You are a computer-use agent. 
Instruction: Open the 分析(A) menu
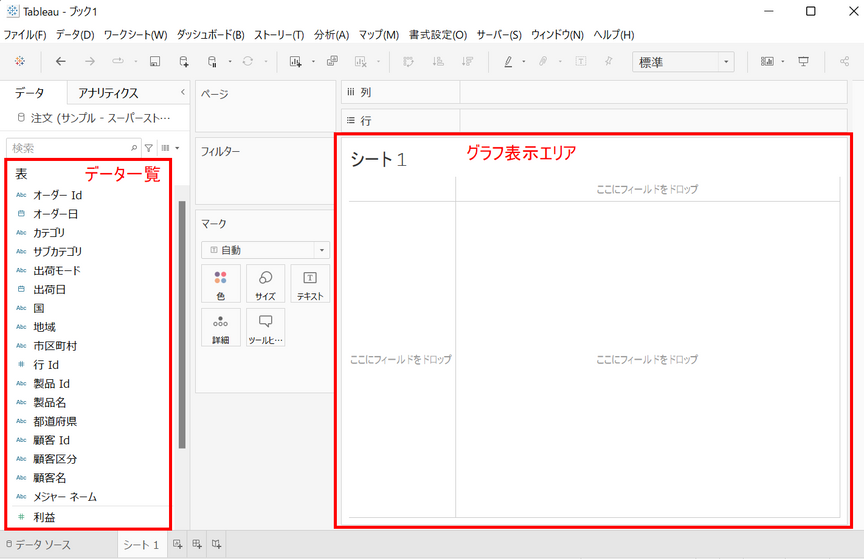[332, 35]
